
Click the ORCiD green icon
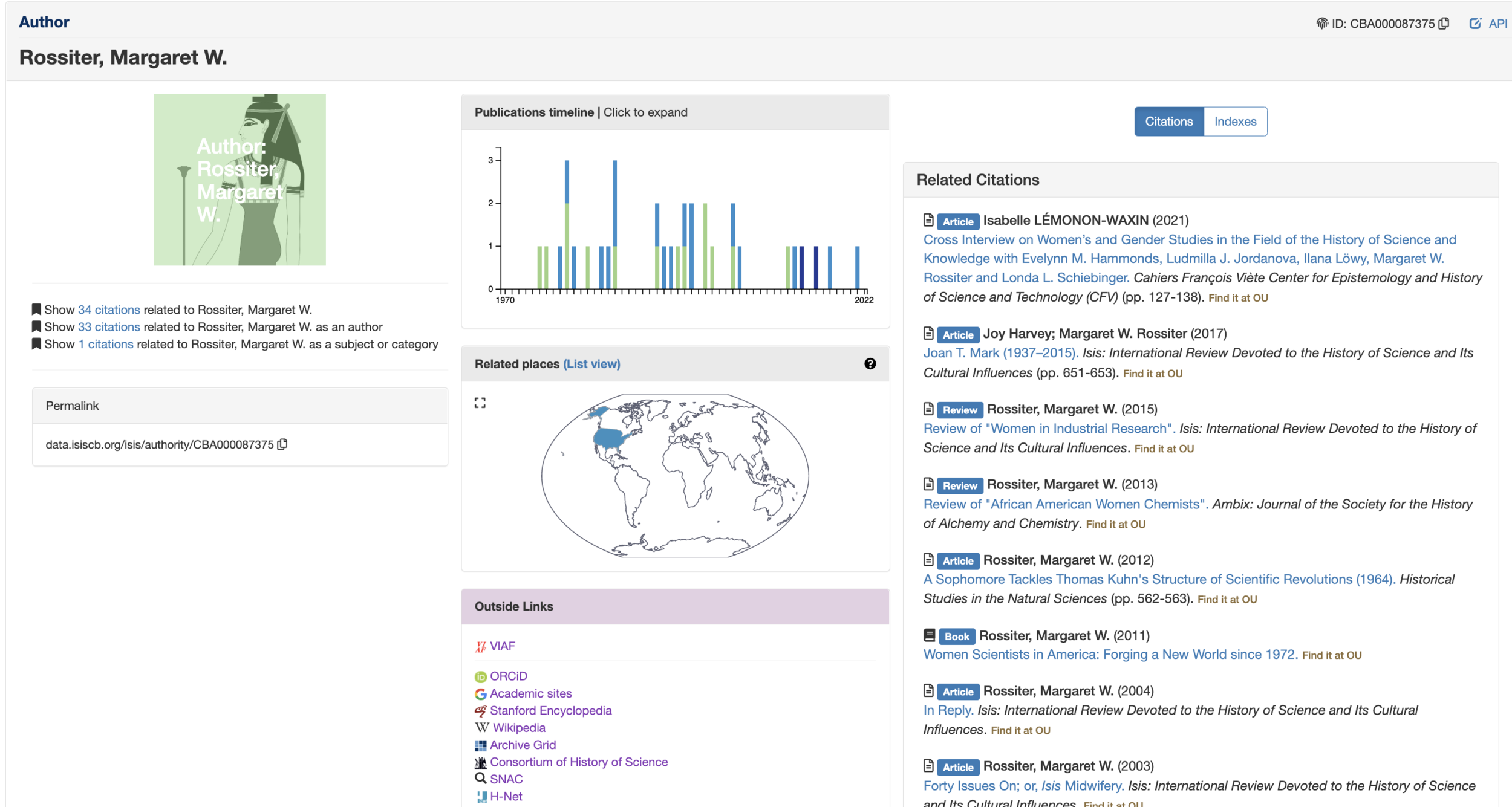(480, 676)
